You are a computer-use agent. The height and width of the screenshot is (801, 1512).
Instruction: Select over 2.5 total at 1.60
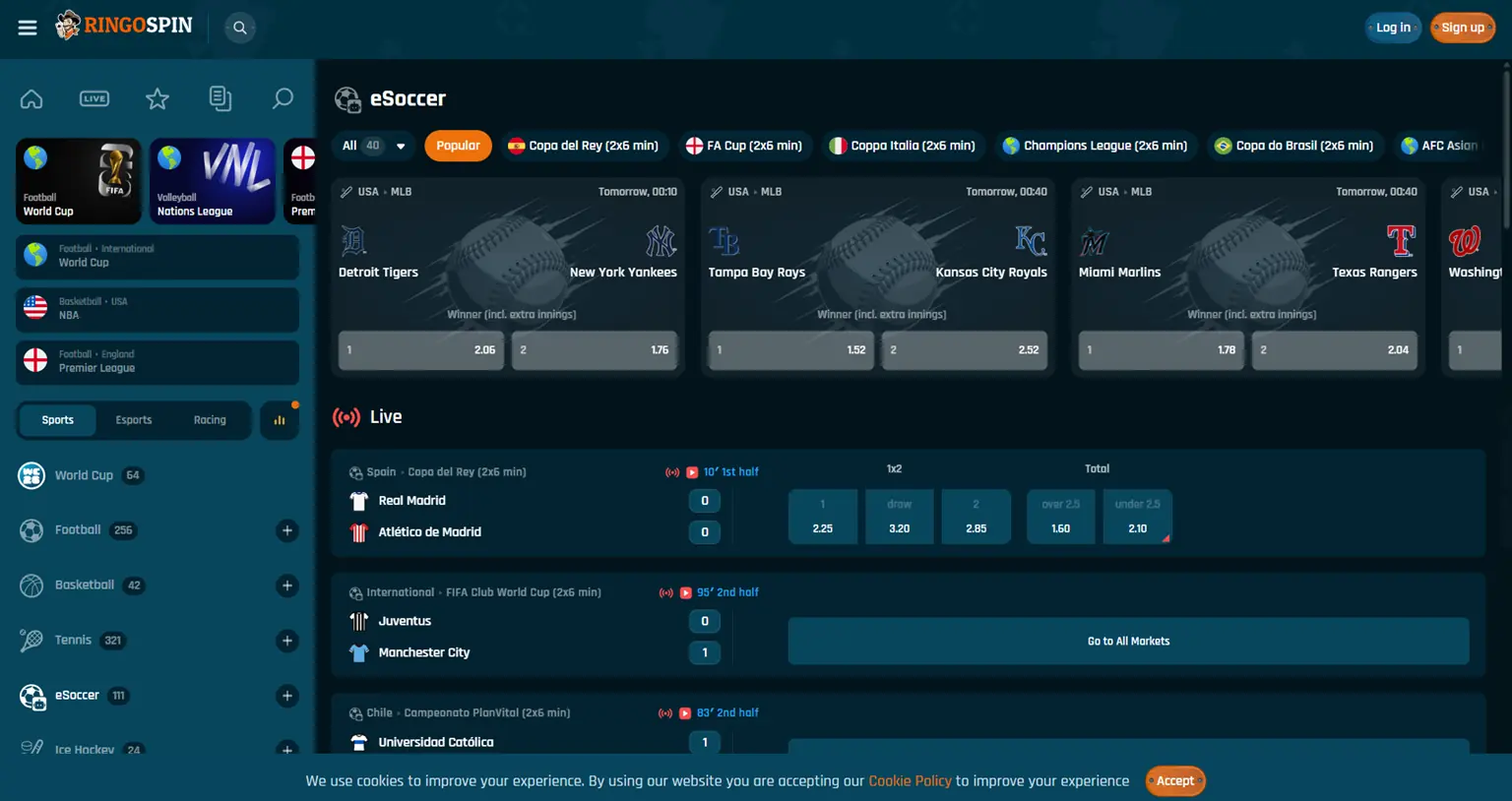pos(1061,517)
